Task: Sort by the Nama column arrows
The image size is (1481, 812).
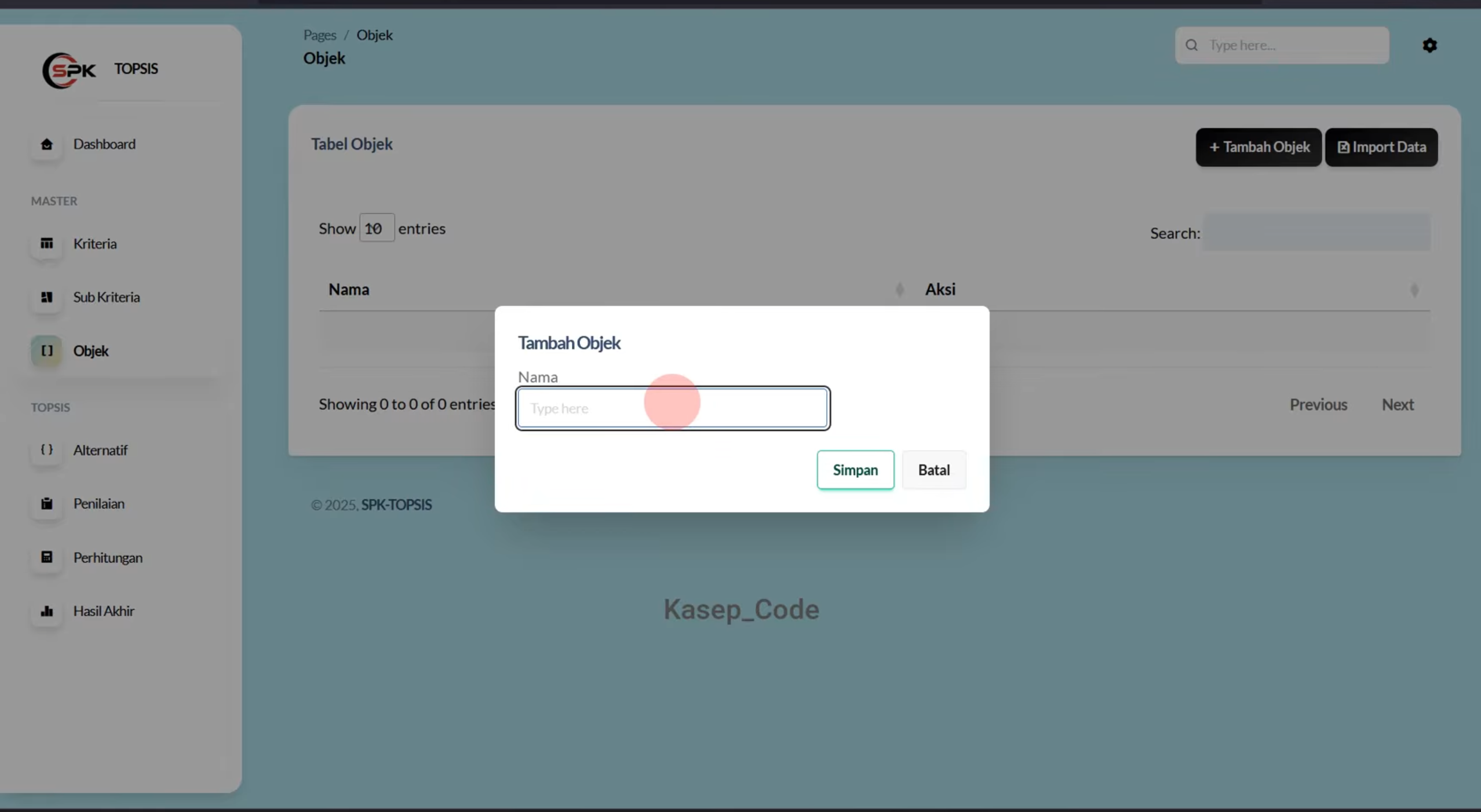Action: point(899,290)
